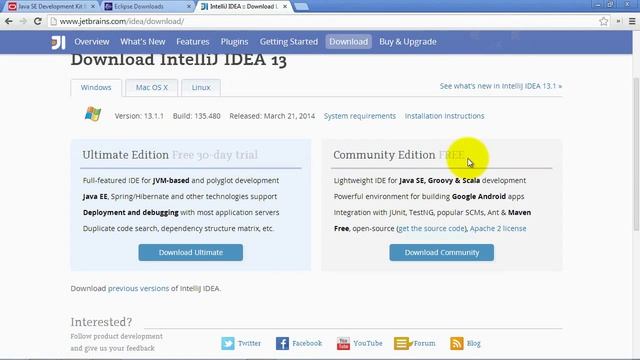
Task: Click Community Edition heading
Action: pyautogui.click(x=384, y=155)
